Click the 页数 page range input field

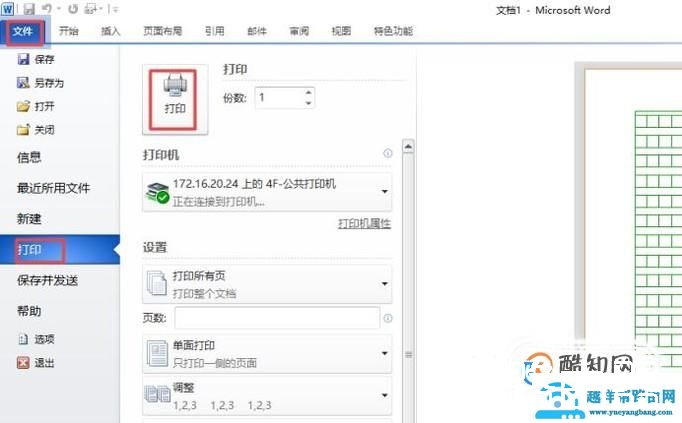pos(277,318)
